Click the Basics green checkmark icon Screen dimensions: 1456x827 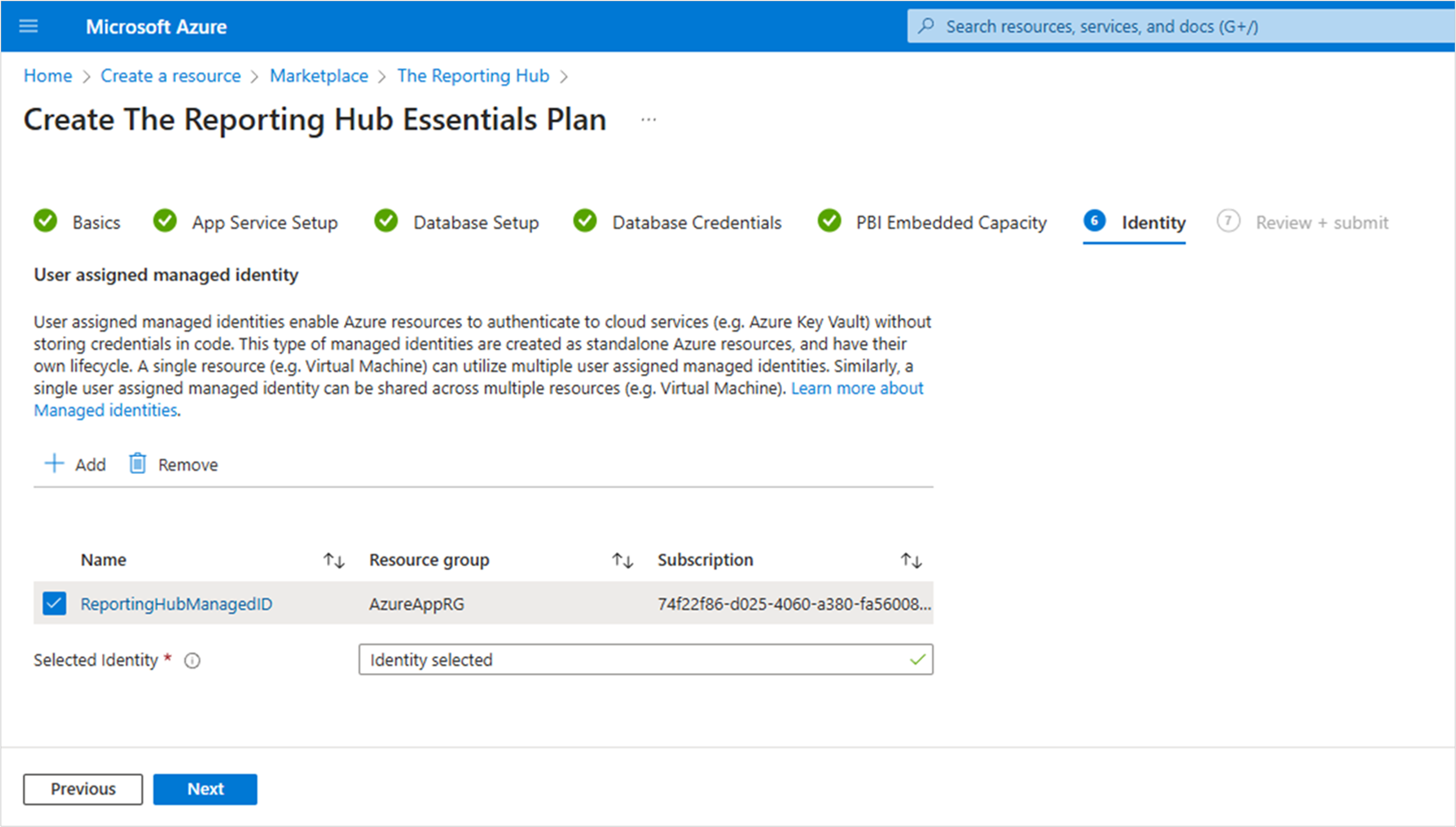[46, 221]
